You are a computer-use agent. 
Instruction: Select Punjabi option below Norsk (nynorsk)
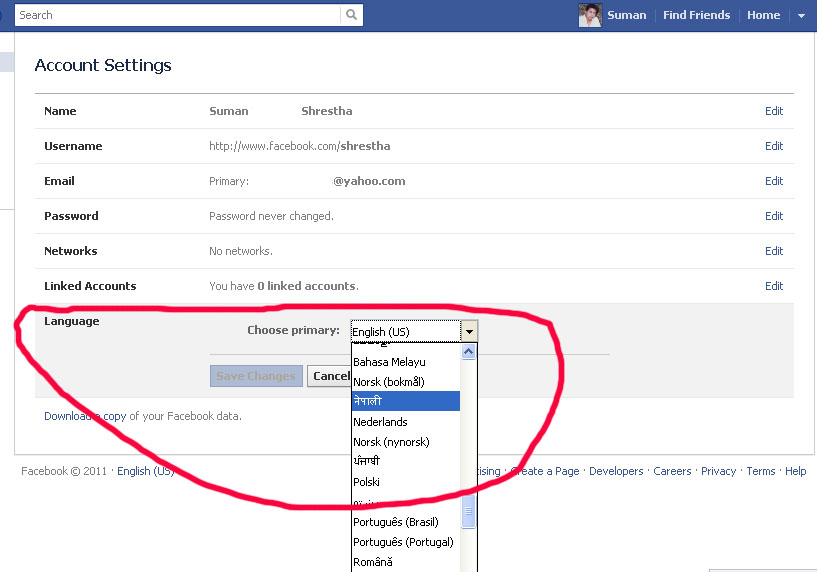(405, 462)
